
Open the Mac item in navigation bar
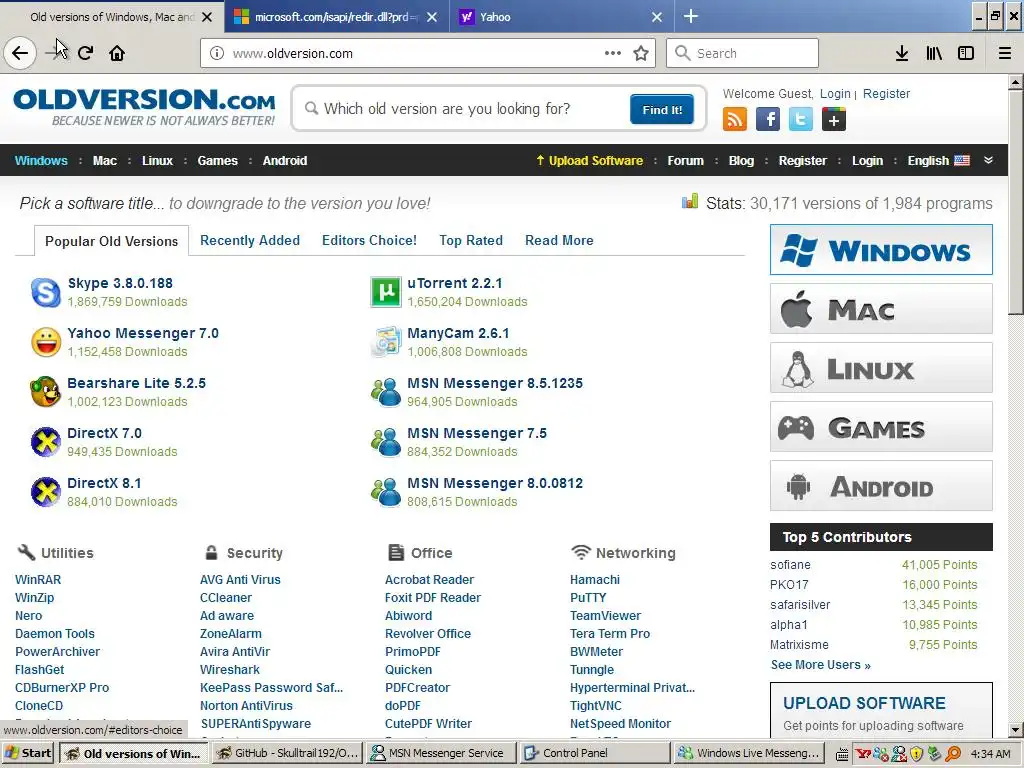[104, 161]
